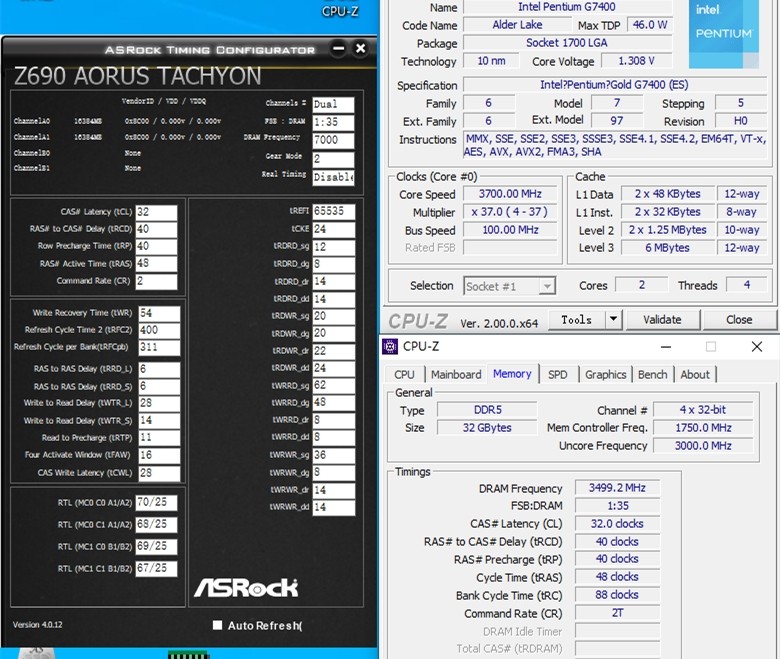780x659 pixels.
Task: Click the ASRock logo in configurator
Action: pyautogui.click(x=246, y=587)
